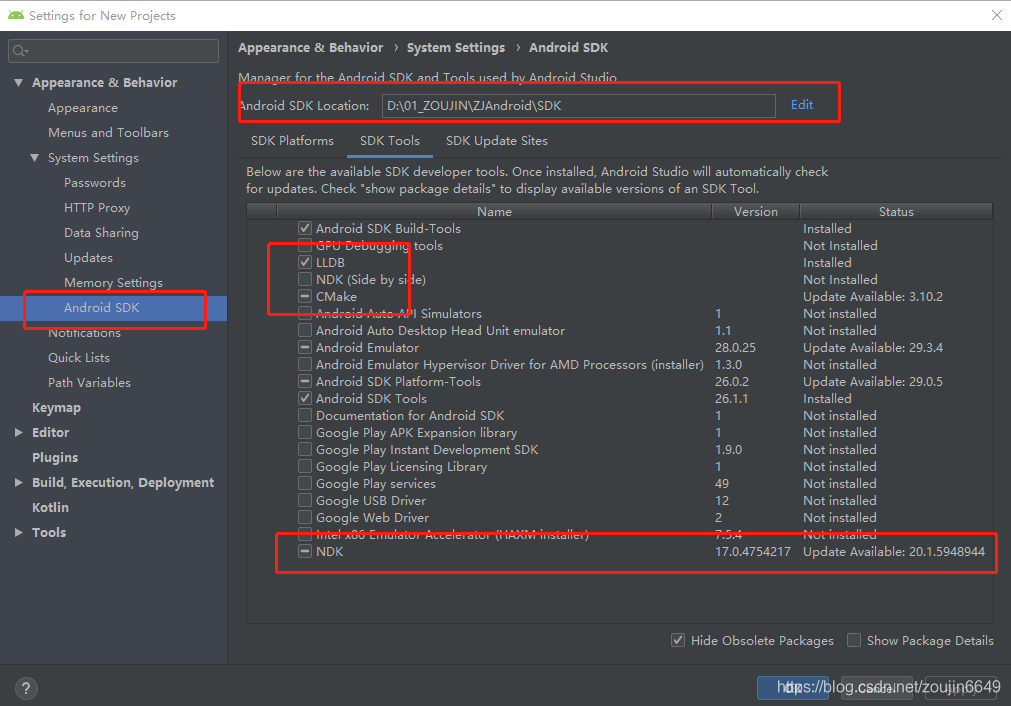The width and height of the screenshot is (1011, 706).
Task: Click 'Update Available: 29.3.4' emulator status
Action: tap(872, 348)
